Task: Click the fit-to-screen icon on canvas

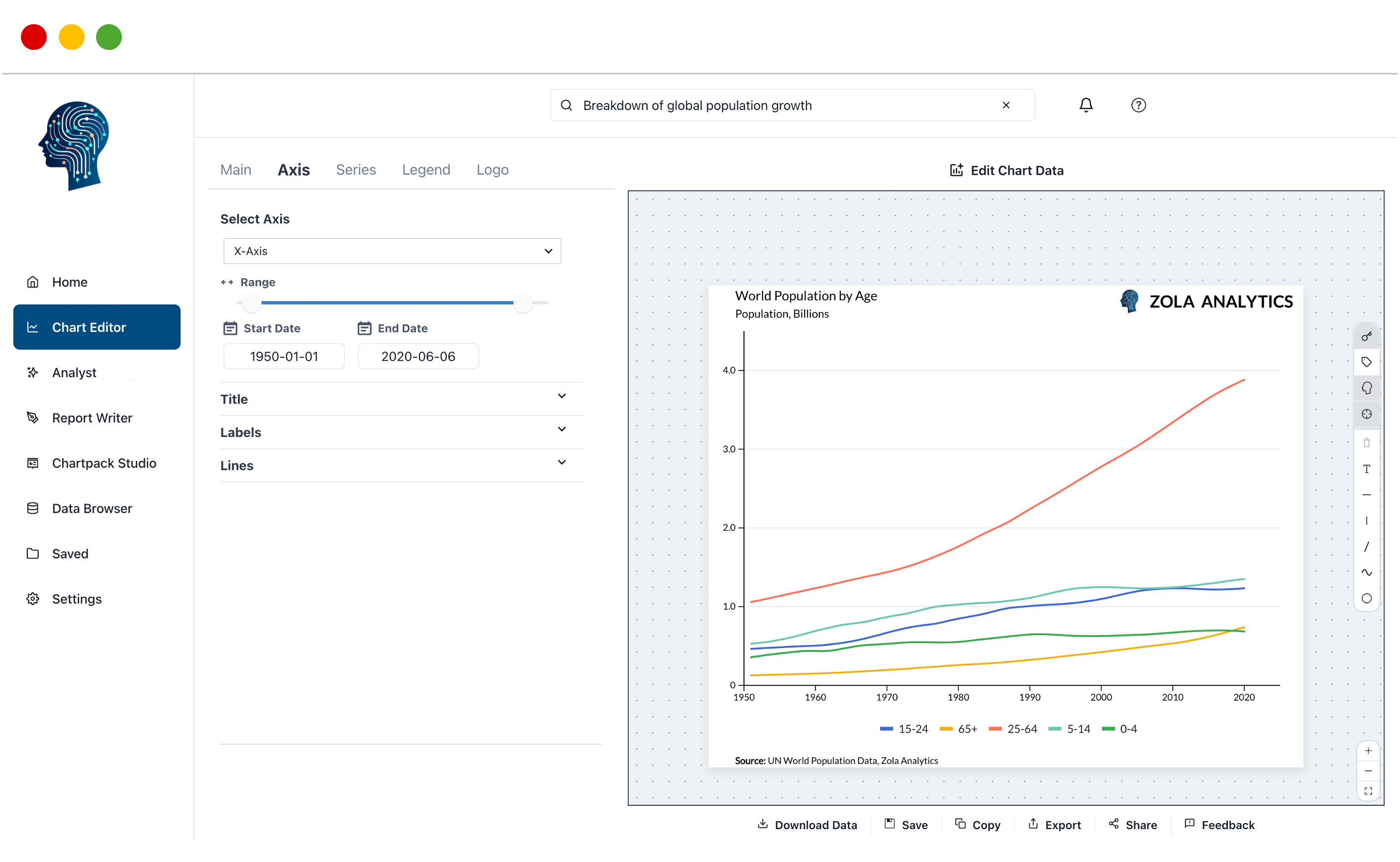Action: click(x=1368, y=791)
